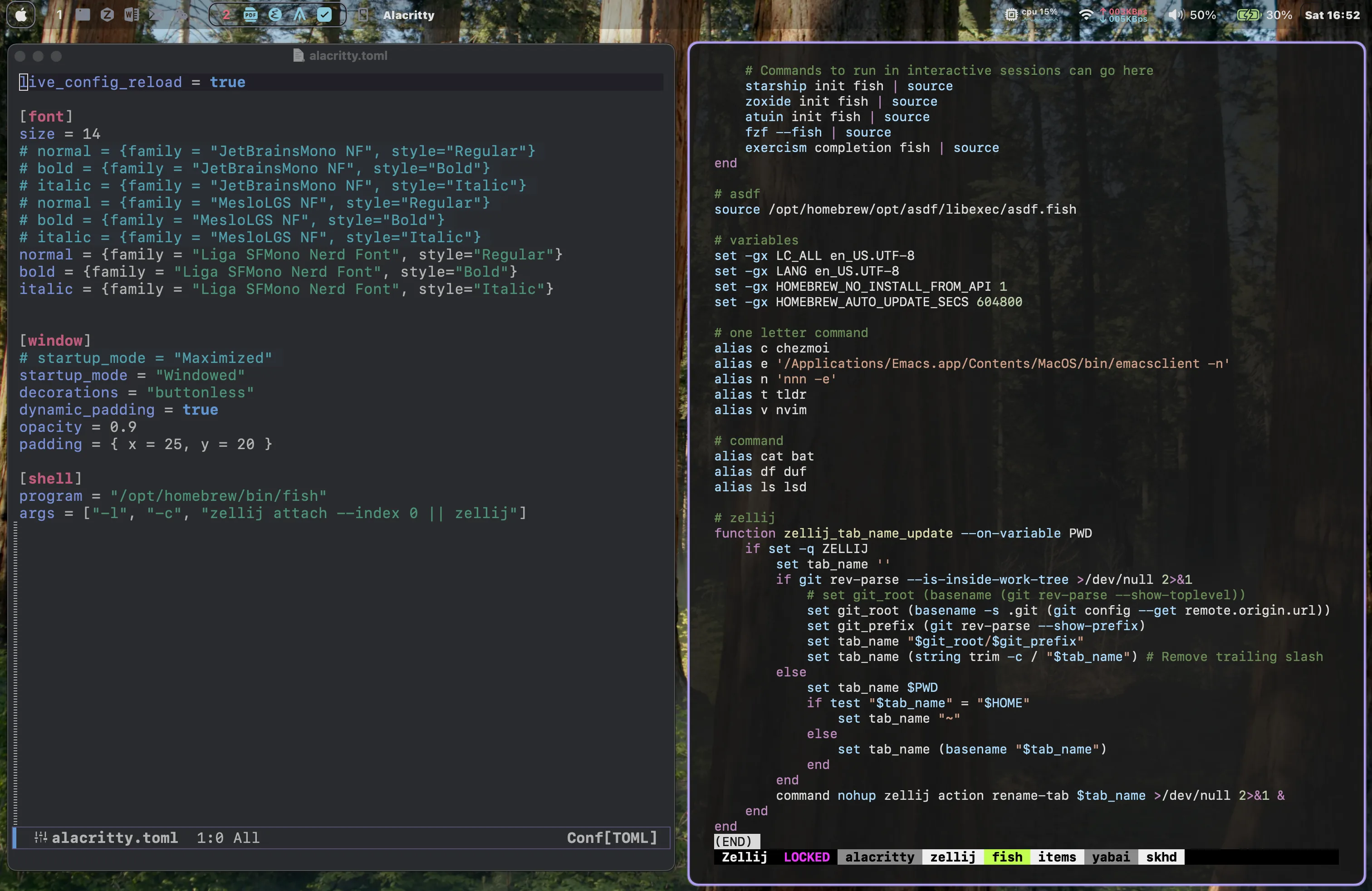Click alacritty.toml buffer name in modeline
Viewport: 1372px width, 891px height.
click(x=115, y=837)
